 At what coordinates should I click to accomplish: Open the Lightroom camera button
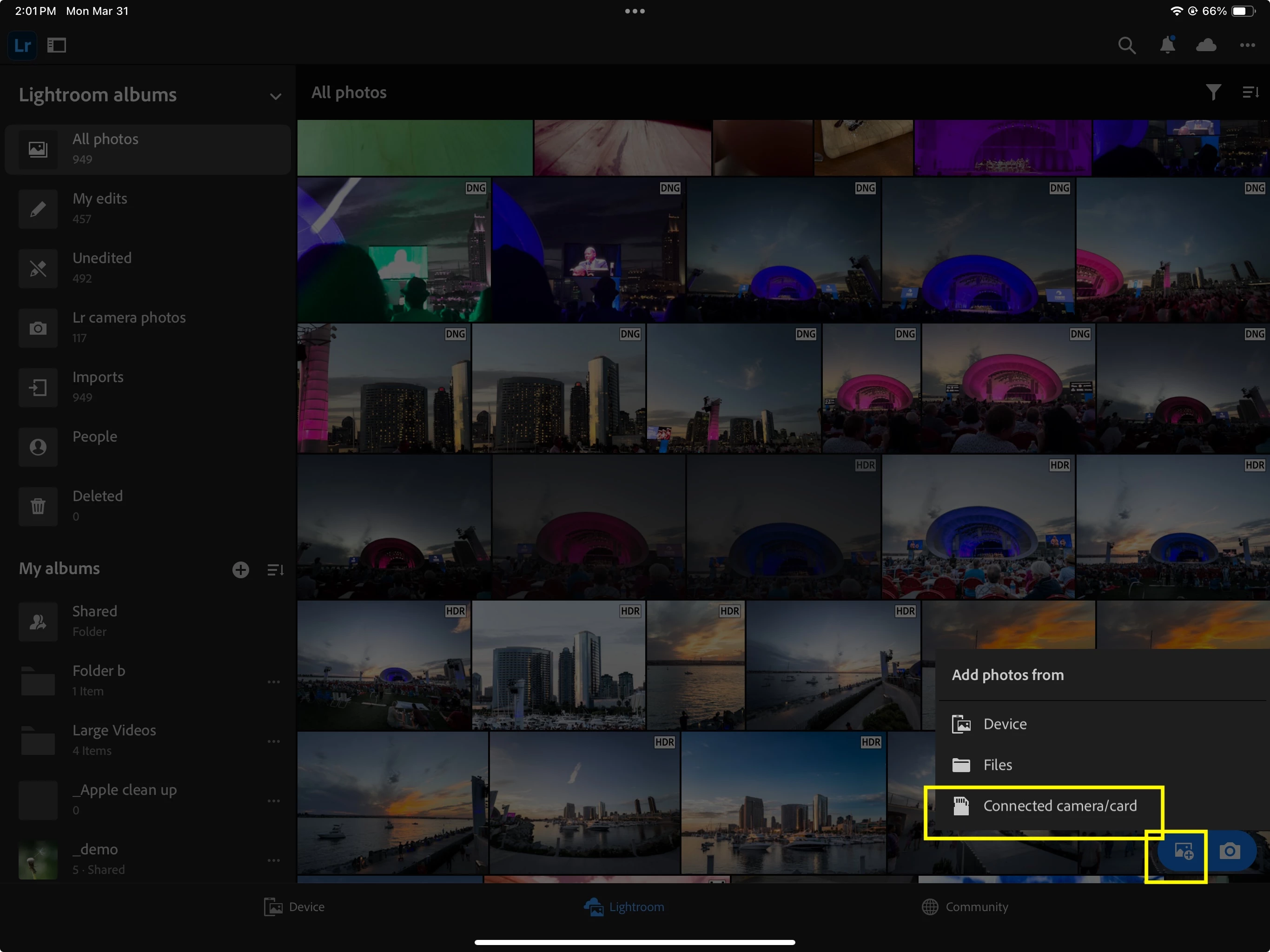(1229, 850)
